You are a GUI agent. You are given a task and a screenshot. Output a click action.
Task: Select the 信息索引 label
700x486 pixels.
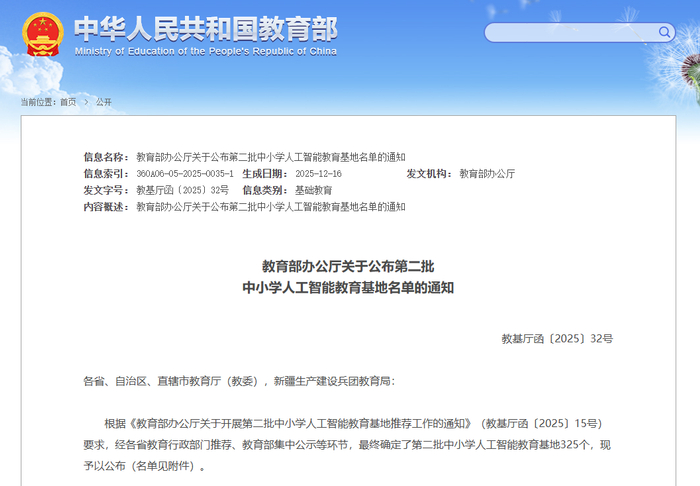click(106, 174)
